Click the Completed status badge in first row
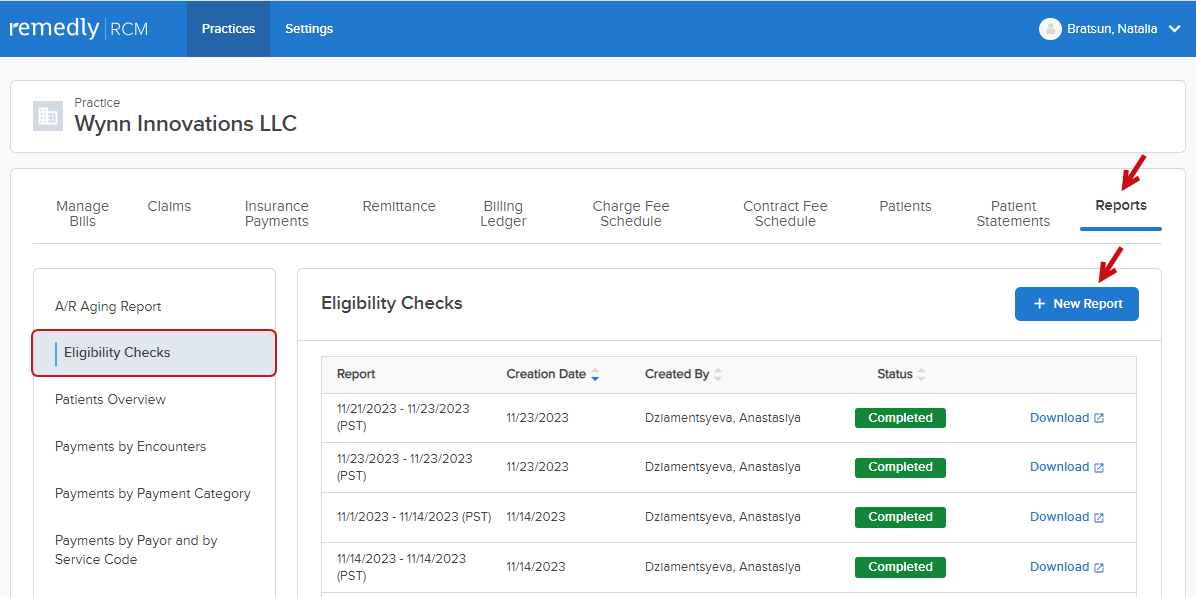Screen dimensions: 1196x597 point(900,418)
